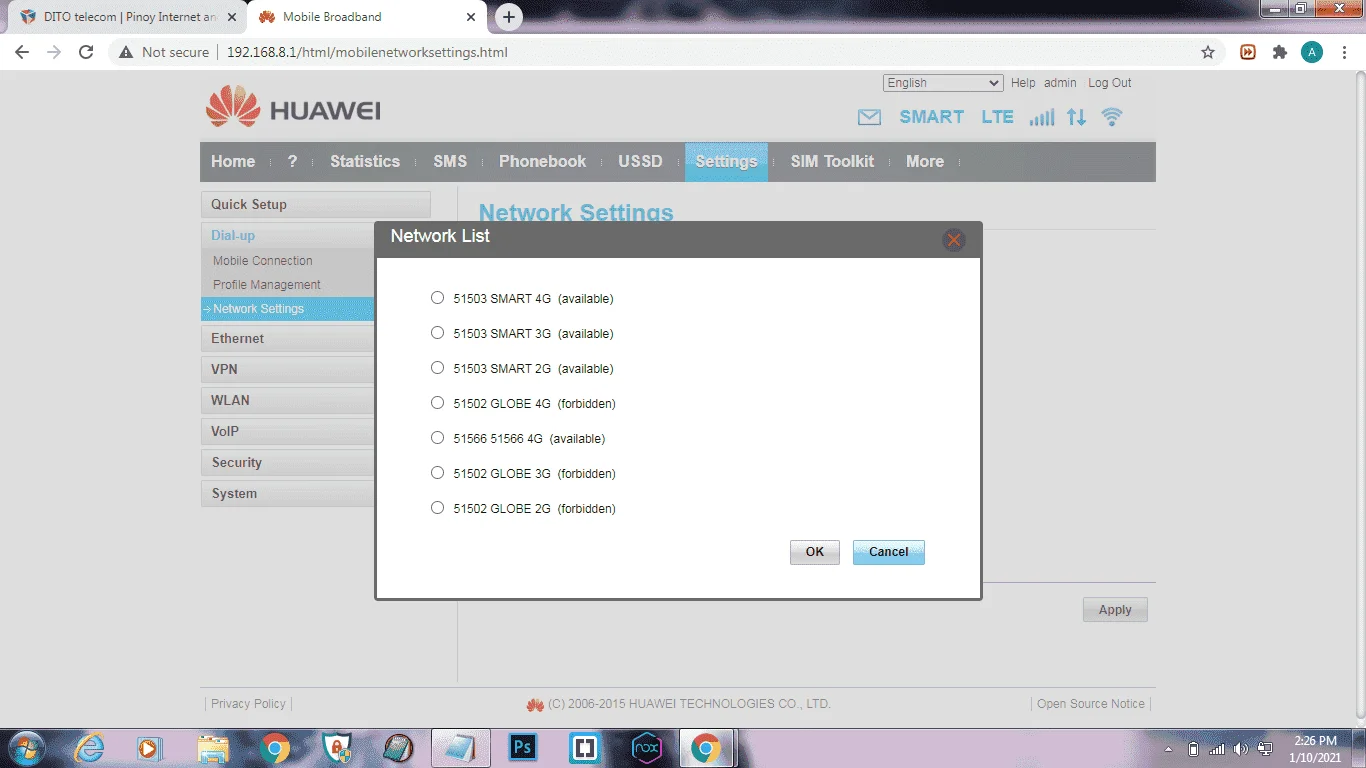Screen dimensions: 1366x768
Task: Open Mobile Connection settings
Action: [x=263, y=261]
